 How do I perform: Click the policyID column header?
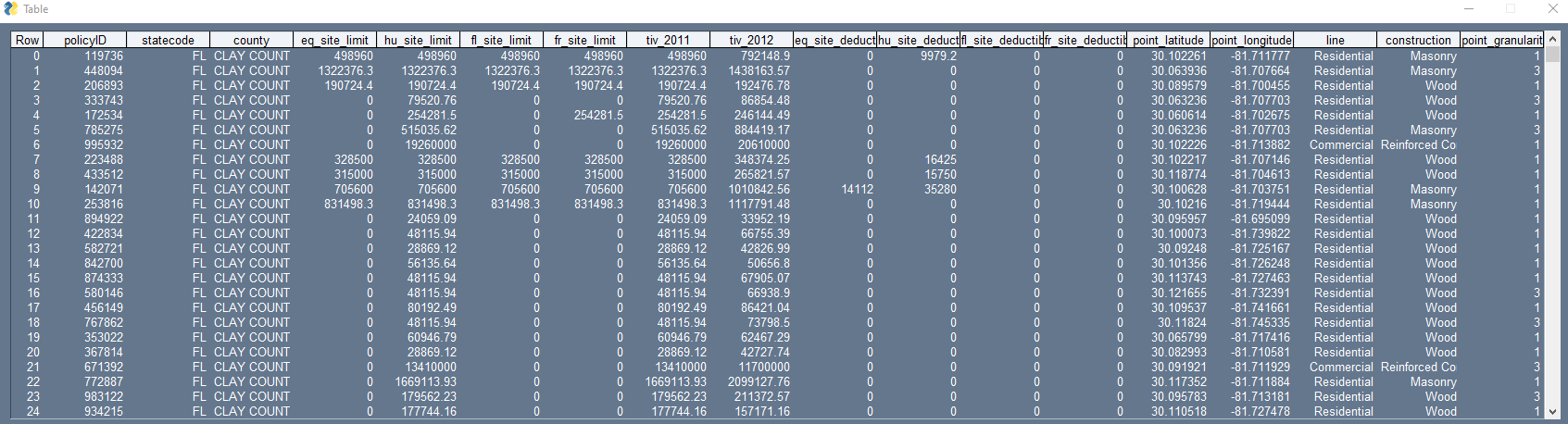tap(85, 40)
